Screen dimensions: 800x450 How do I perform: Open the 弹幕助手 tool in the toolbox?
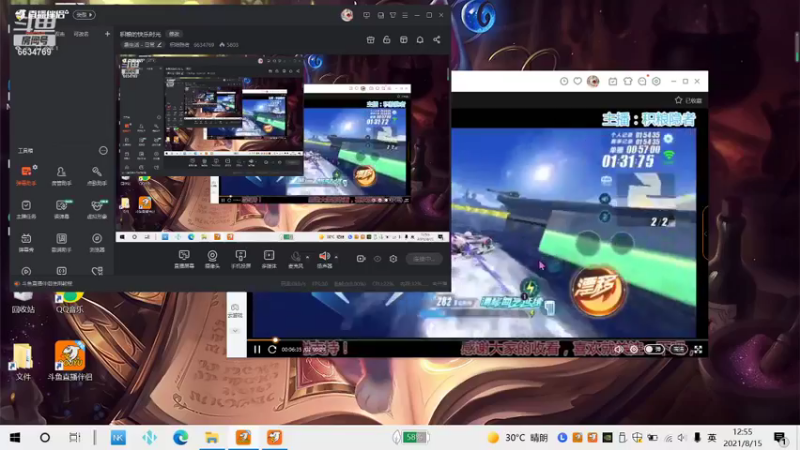(26, 176)
